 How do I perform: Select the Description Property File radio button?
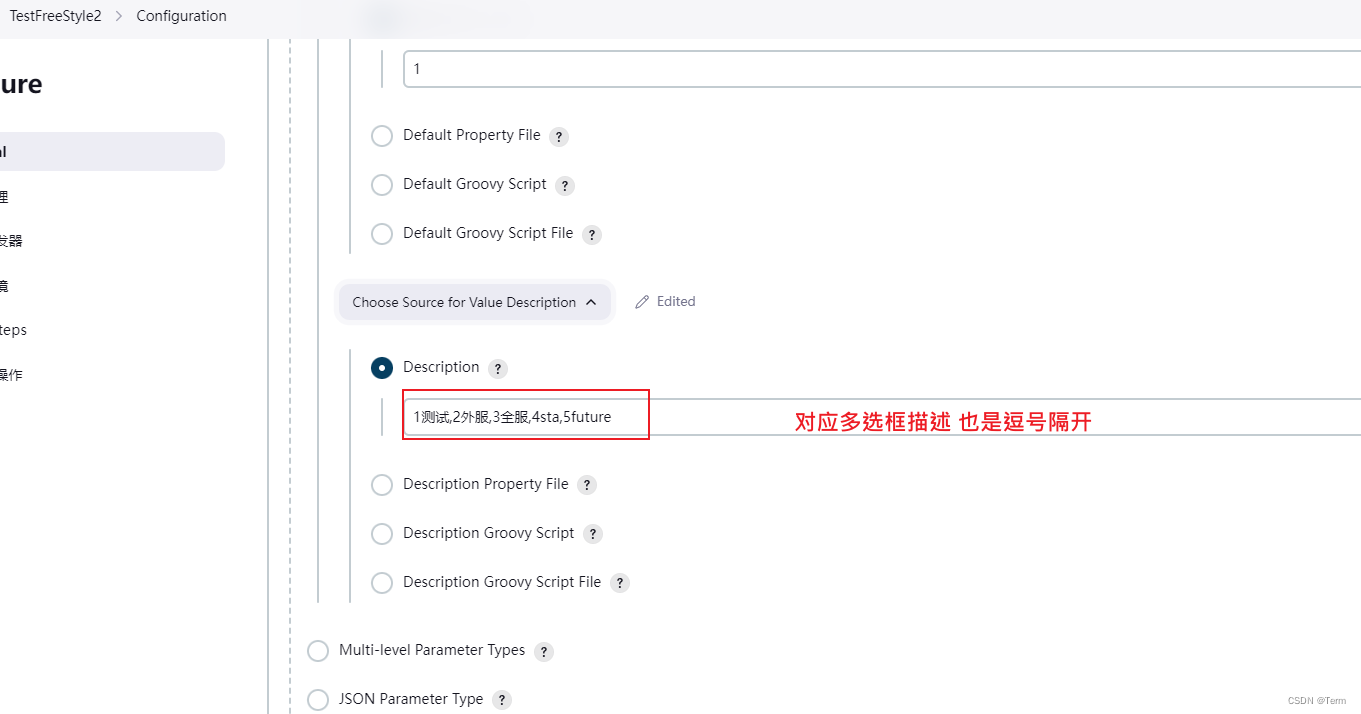click(x=381, y=484)
